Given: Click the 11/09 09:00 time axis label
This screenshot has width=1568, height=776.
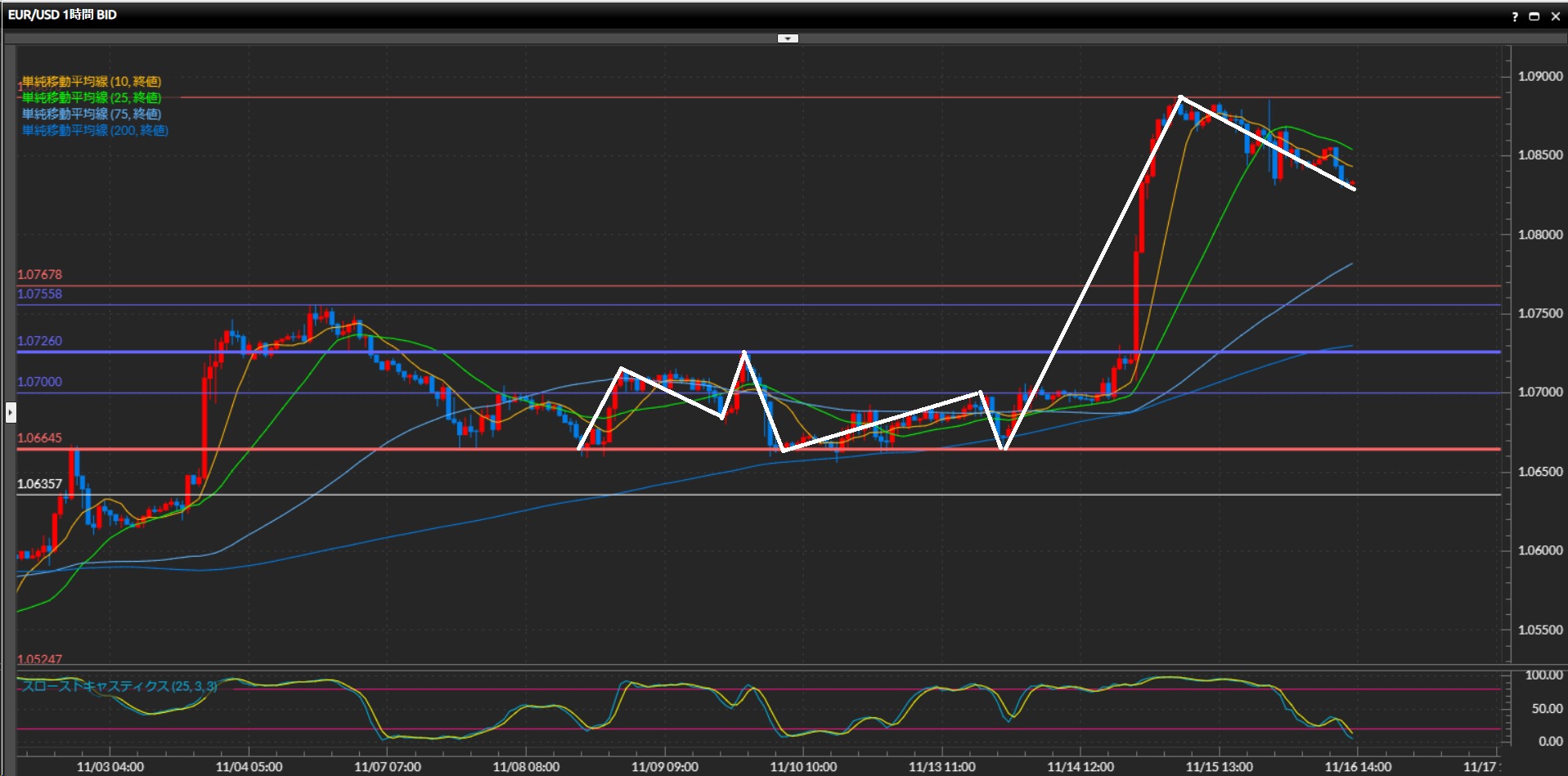Looking at the screenshot, I should pos(664,767).
